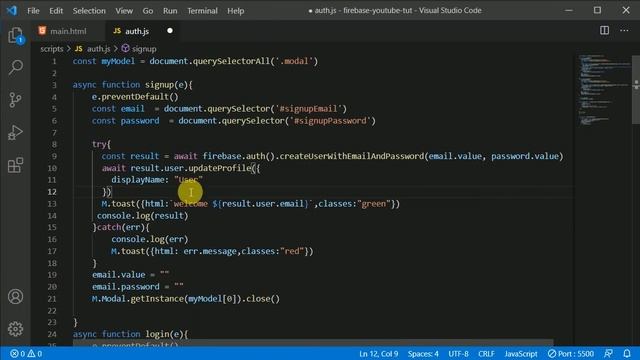This screenshot has width=640, height=360.
Task: Click line number 24 in gutter
Action: point(52,334)
